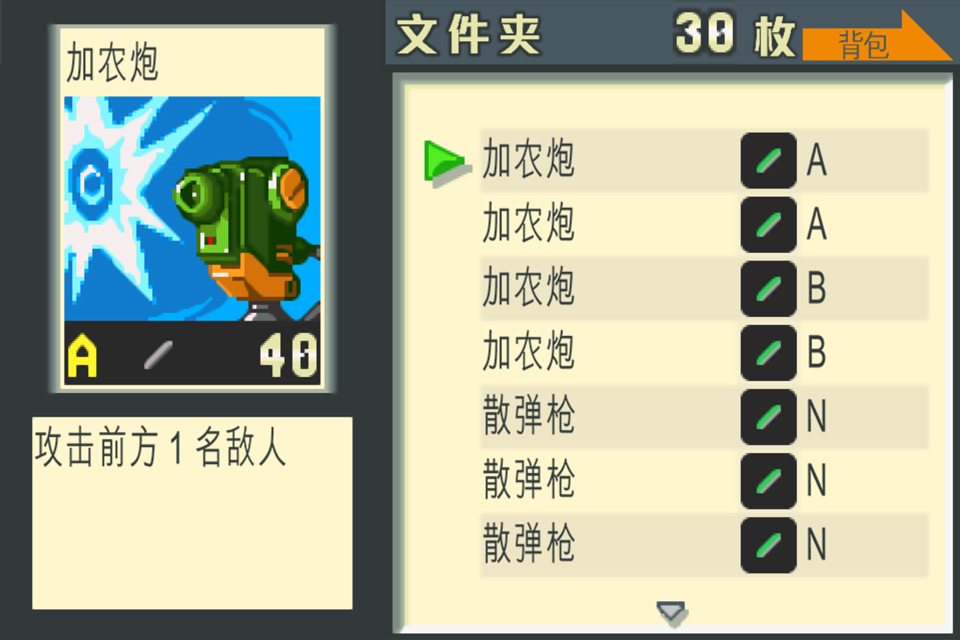Click the chip description text box
This screenshot has height=640, width=960.
(192, 513)
